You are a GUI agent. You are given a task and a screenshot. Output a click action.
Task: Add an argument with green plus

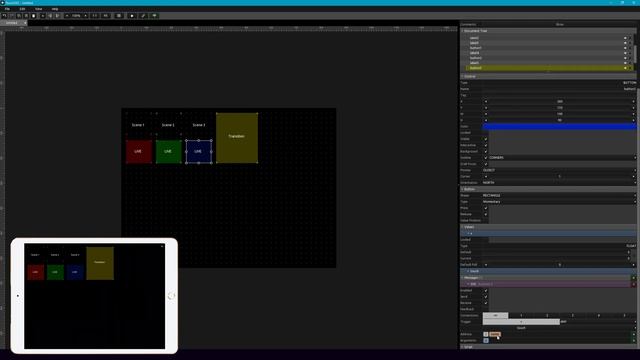tap(633, 340)
